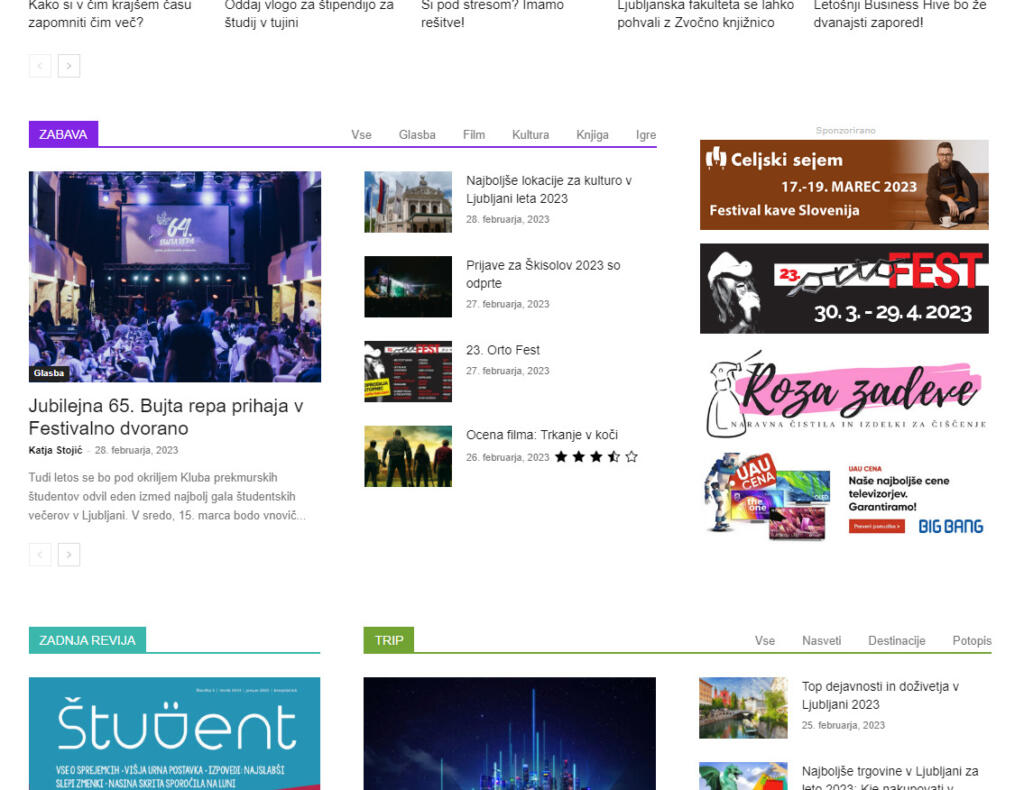Click previous arrow in top articles carousel

tap(40, 66)
